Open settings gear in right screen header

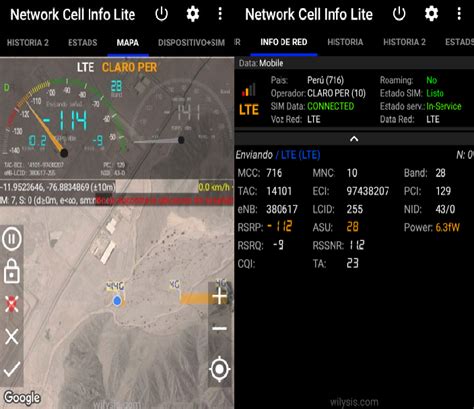[431, 14]
